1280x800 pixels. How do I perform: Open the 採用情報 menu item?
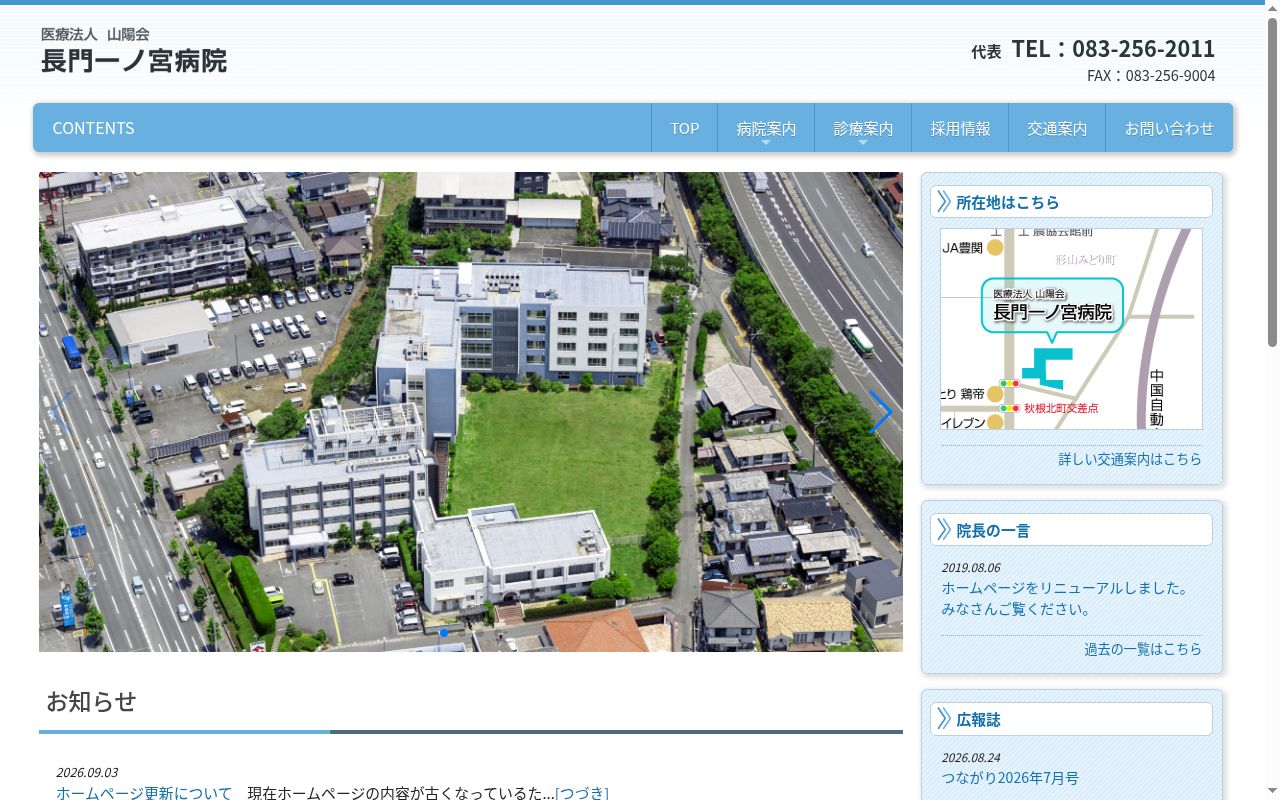coord(960,128)
